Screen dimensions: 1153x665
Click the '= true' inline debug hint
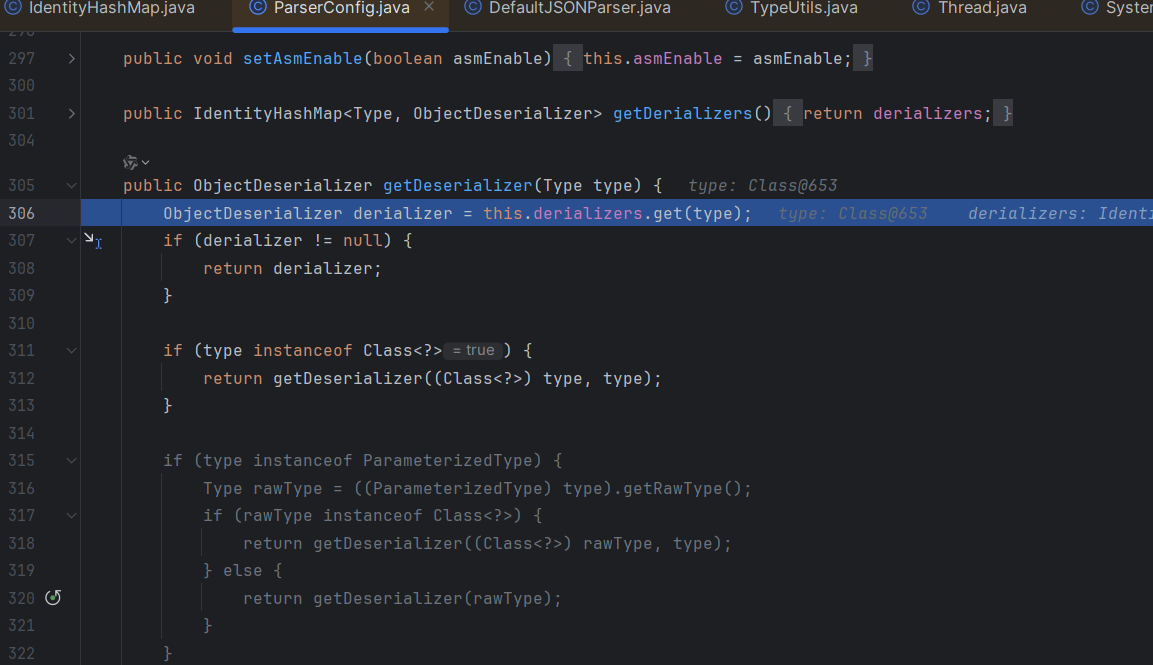coord(472,351)
